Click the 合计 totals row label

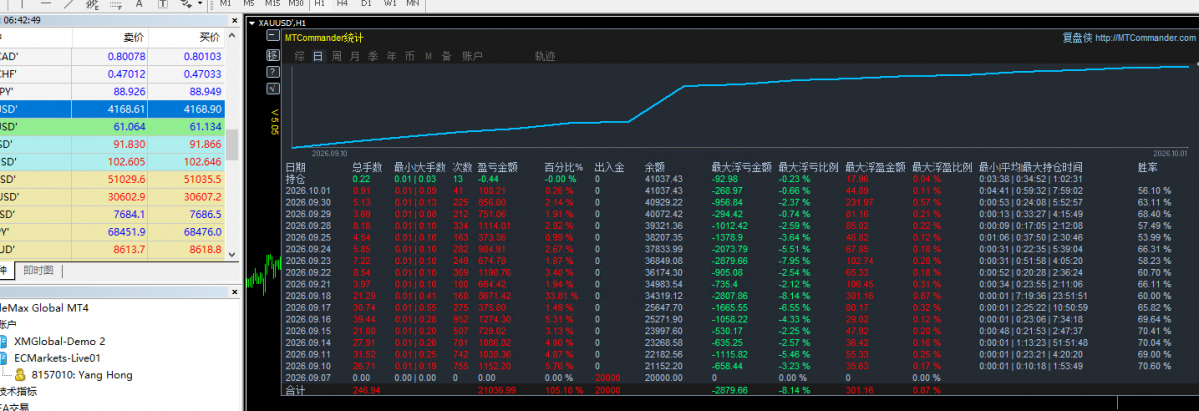[295, 390]
